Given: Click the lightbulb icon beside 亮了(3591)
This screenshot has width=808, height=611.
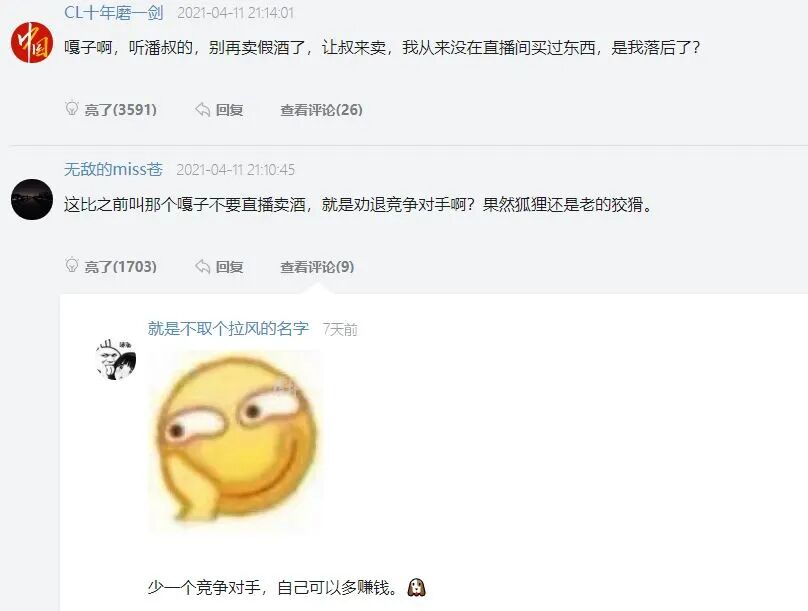Looking at the screenshot, I should [x=72, y=108].
